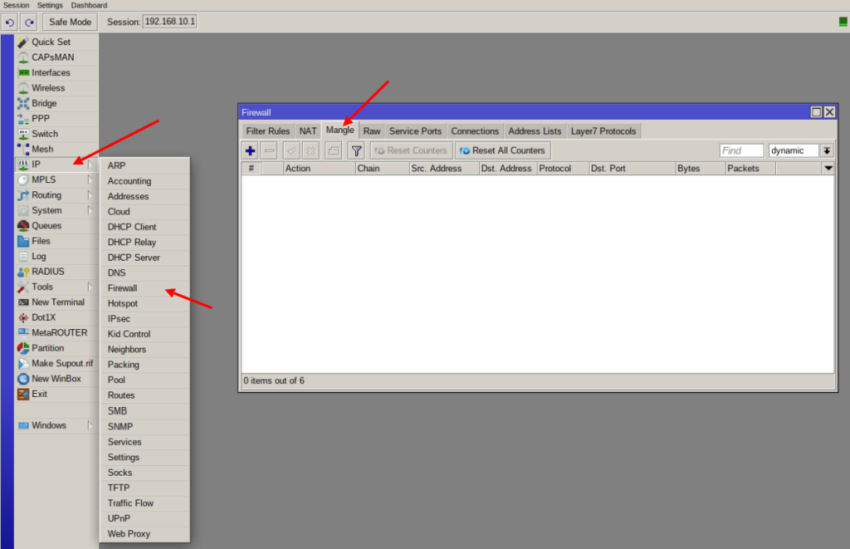This screenshot has width=850, height=549.
Task: Click Reset Counters button
Action: click(x=411, y=151)
